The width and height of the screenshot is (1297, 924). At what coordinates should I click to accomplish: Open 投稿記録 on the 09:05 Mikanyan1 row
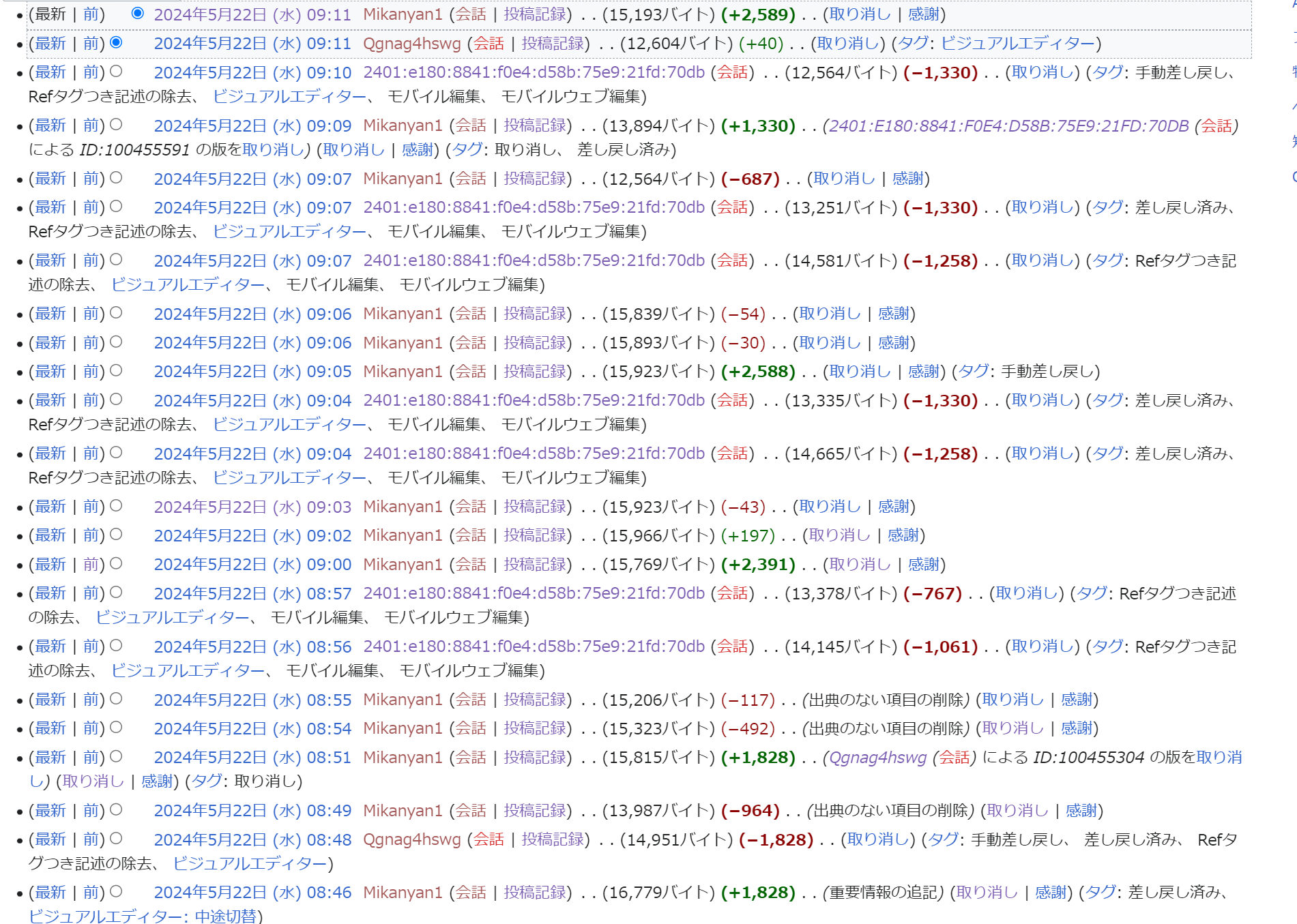[x=535, y=372]
